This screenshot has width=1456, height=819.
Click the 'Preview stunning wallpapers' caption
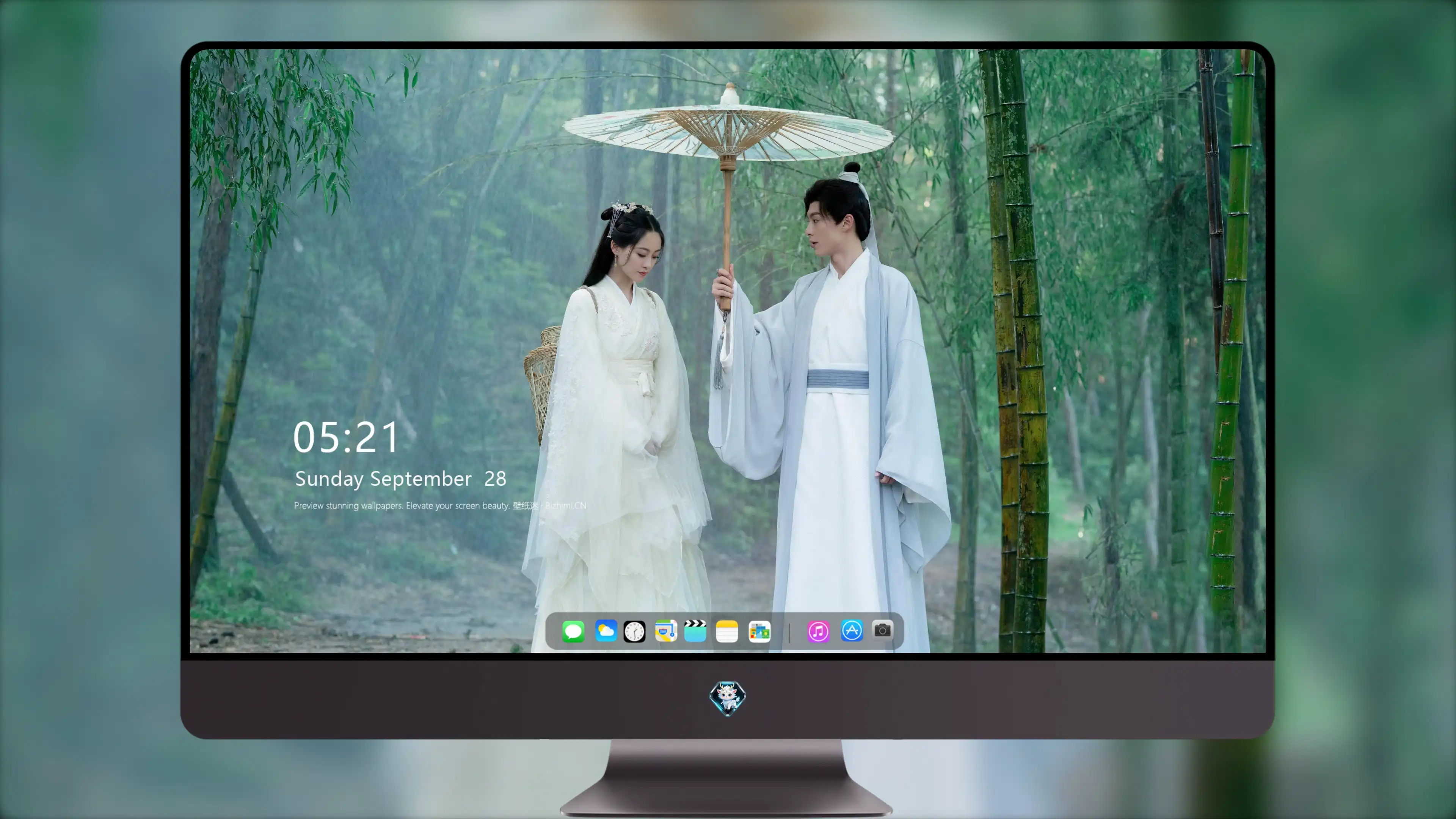pos(440,505)
